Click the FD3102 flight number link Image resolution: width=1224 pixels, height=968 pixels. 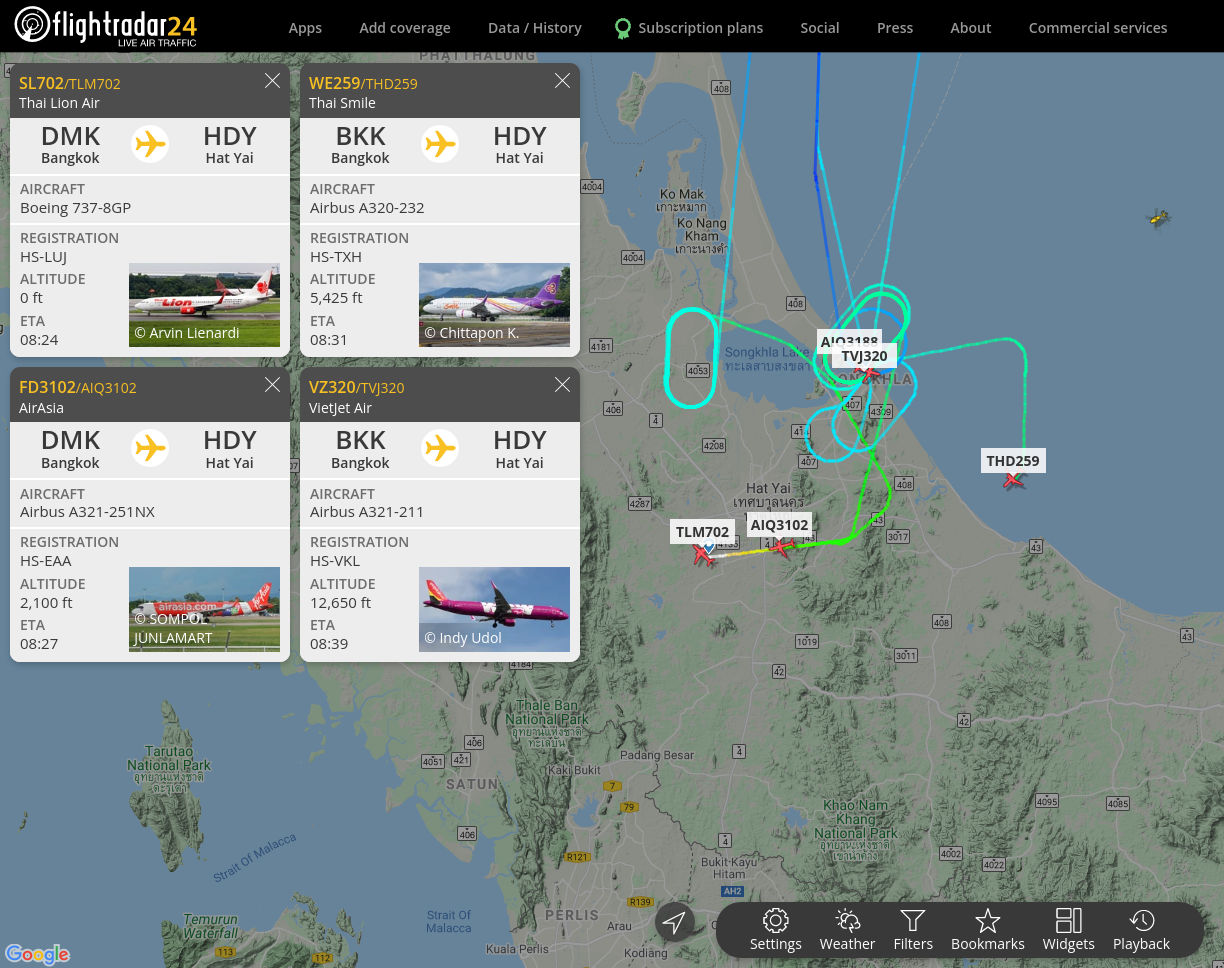pos(47,387)
